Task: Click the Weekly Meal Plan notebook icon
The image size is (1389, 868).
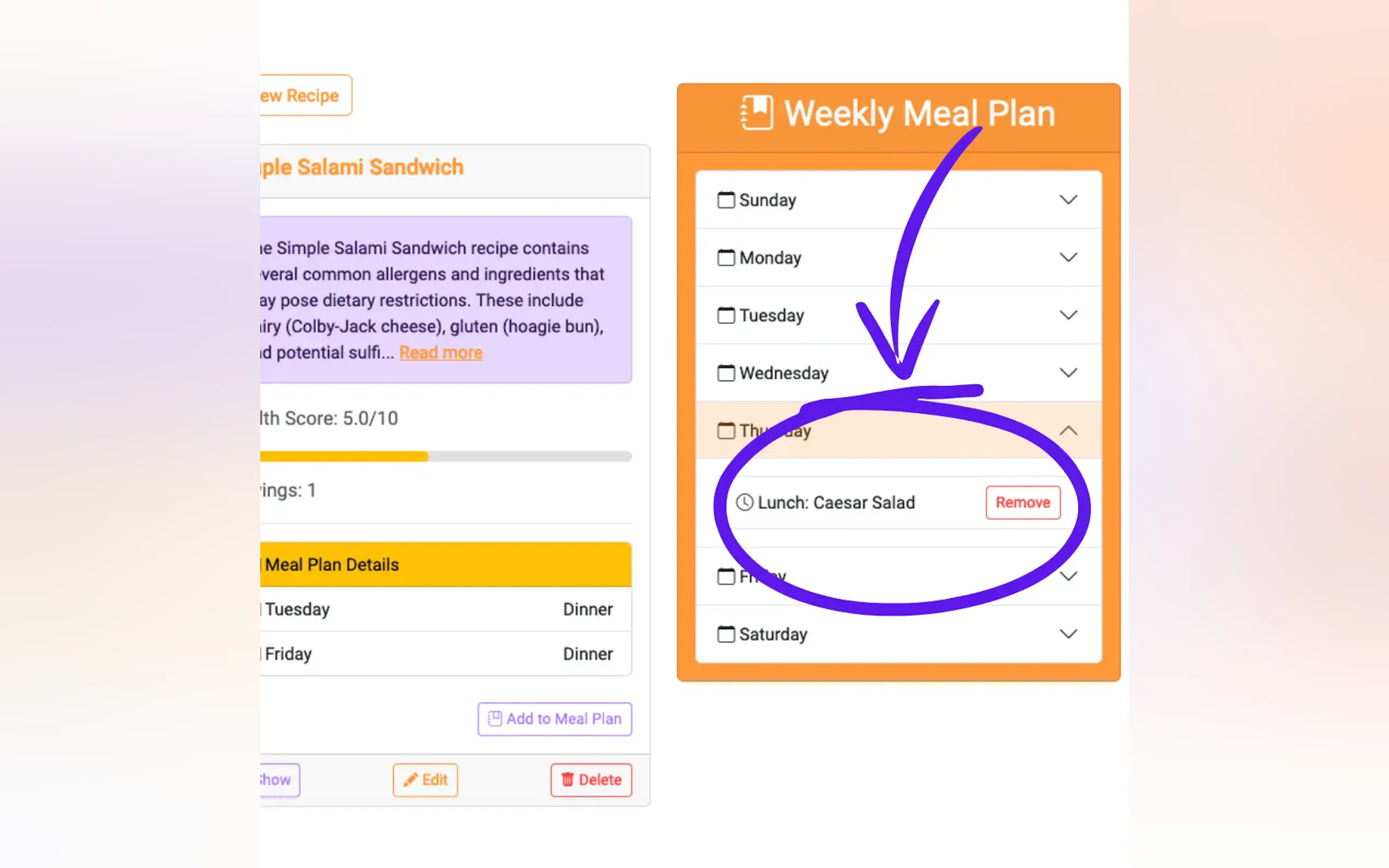Action: [757, 113]
